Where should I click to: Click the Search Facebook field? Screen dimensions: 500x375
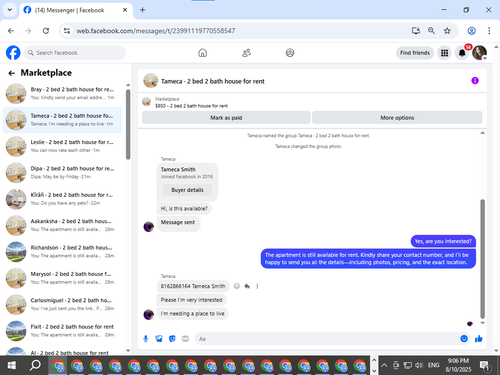coord(75,53)
